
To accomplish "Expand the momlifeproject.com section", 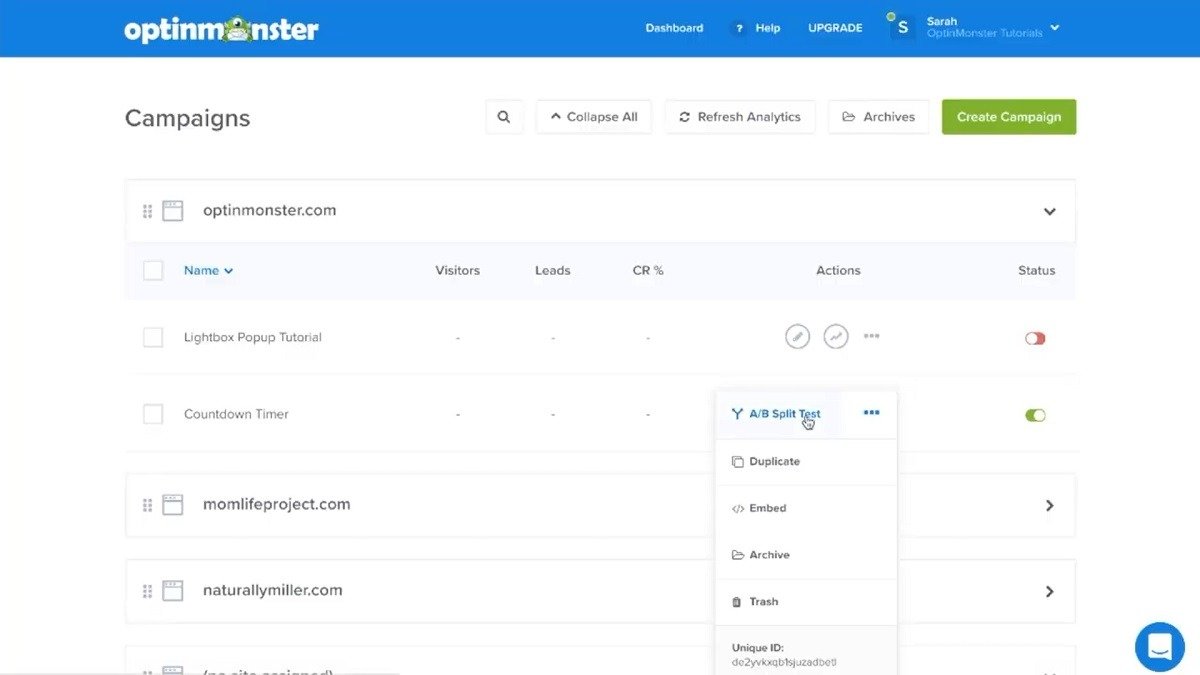I will [1049, 505].
